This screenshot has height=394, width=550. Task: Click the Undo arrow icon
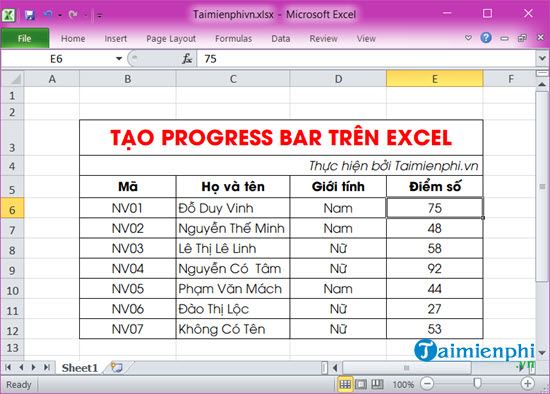click(x=48, y=14)
